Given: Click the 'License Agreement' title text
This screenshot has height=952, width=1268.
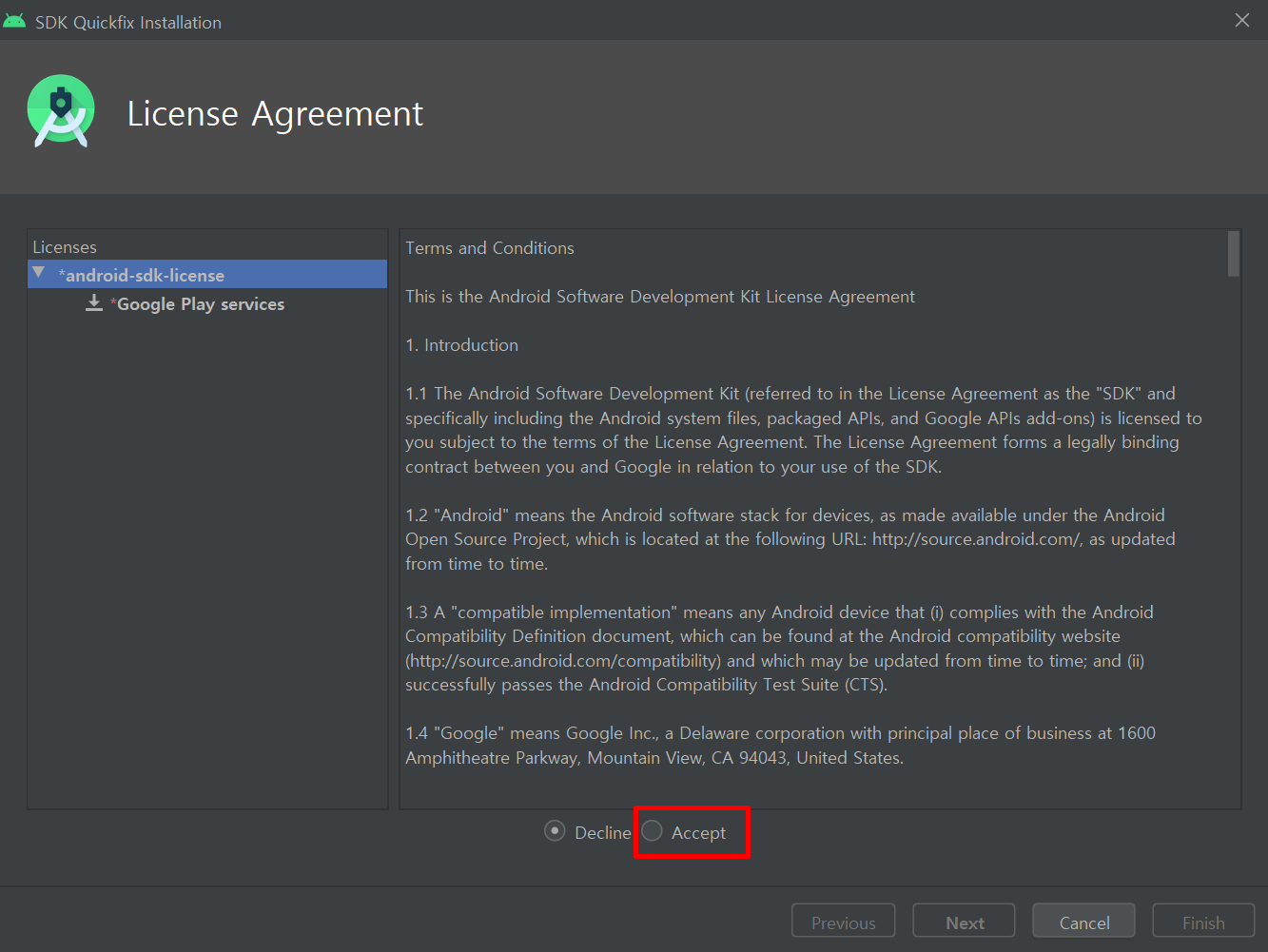Looking at the screenshot, I should [x=275, y=113].
